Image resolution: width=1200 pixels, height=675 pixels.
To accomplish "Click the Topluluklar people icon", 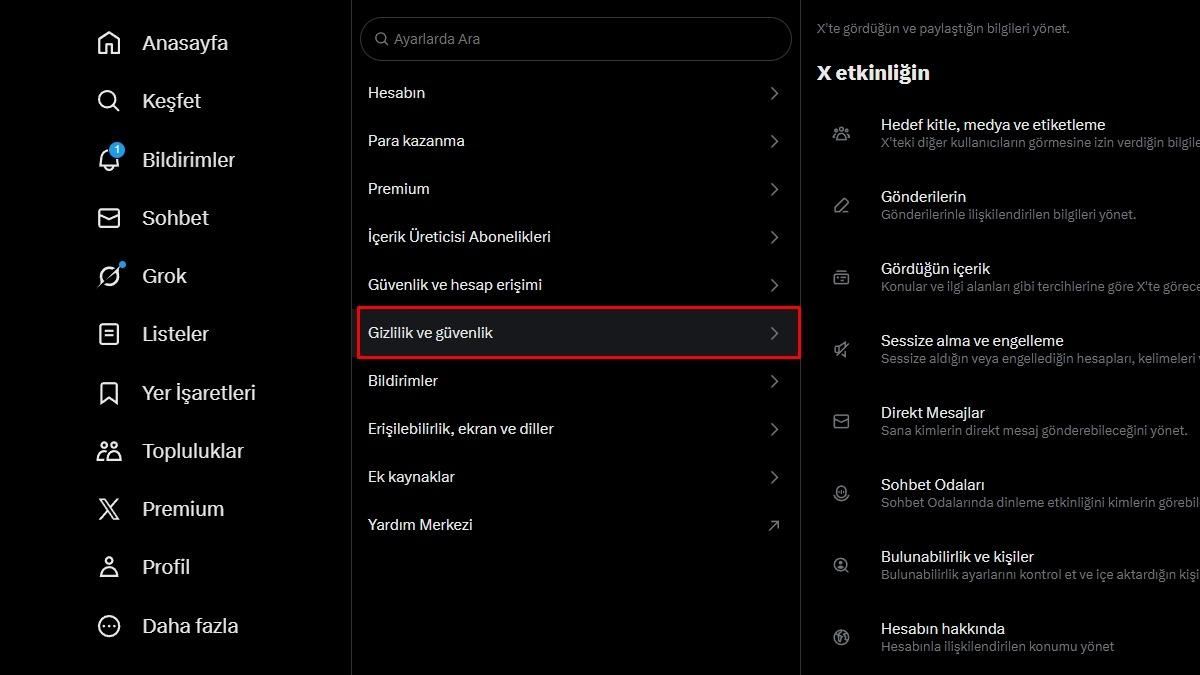I will 109,451.
